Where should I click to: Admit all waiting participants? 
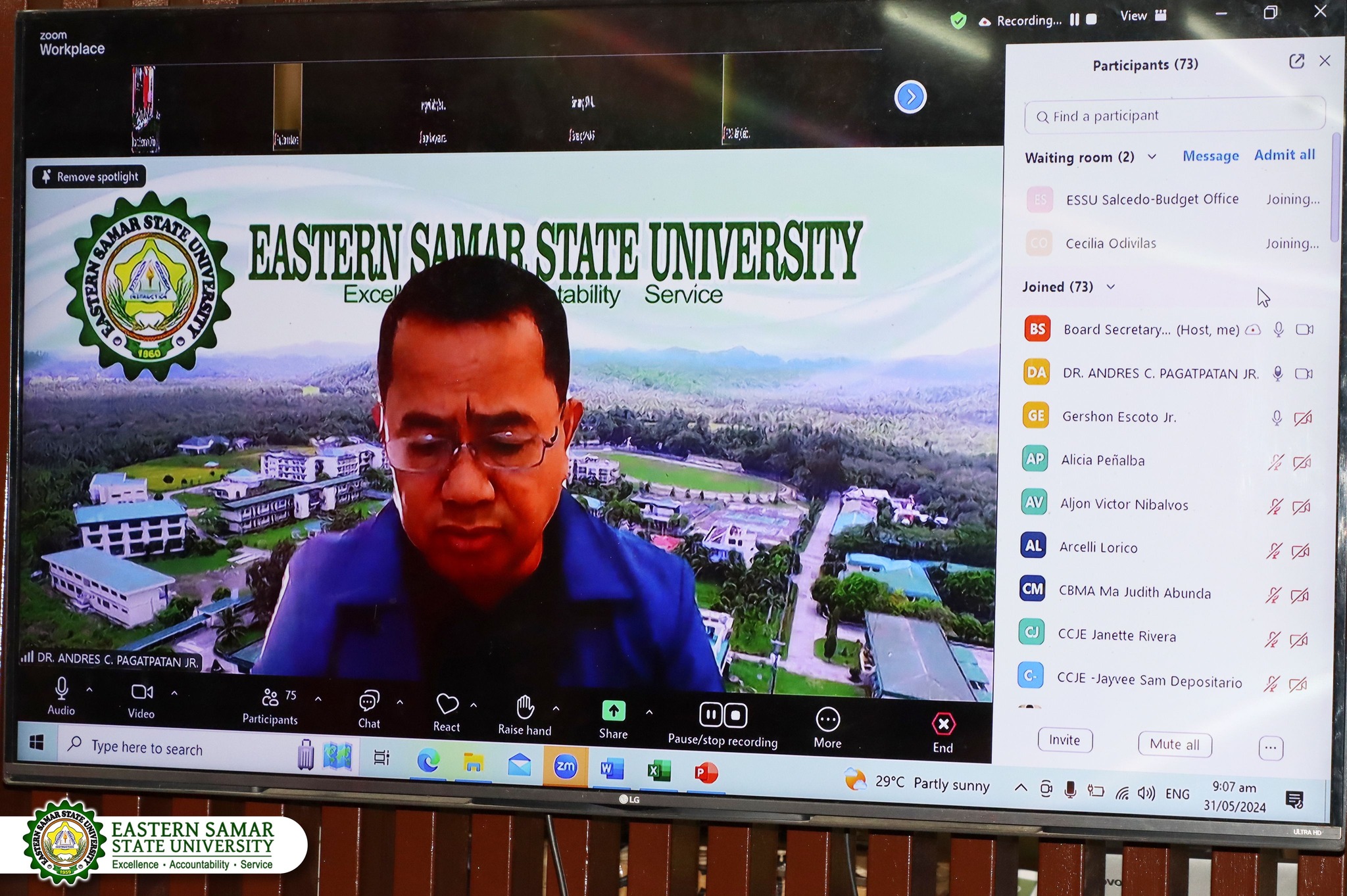click(1285, 154)
